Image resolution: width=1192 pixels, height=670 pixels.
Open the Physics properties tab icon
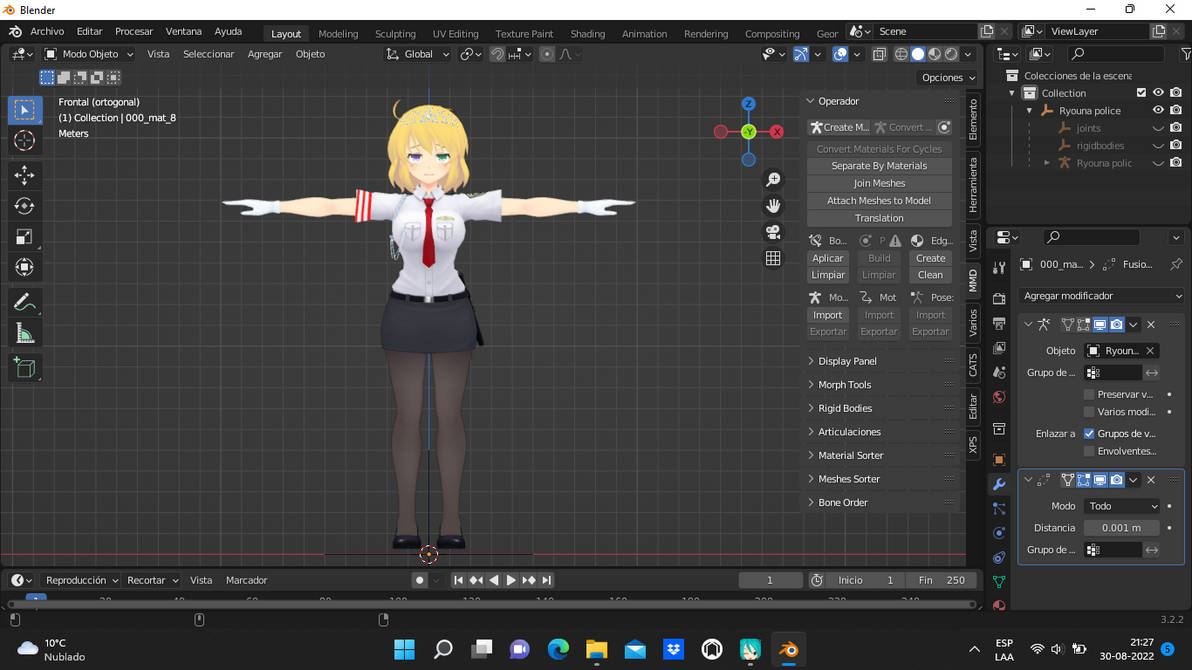coord(999,532)
